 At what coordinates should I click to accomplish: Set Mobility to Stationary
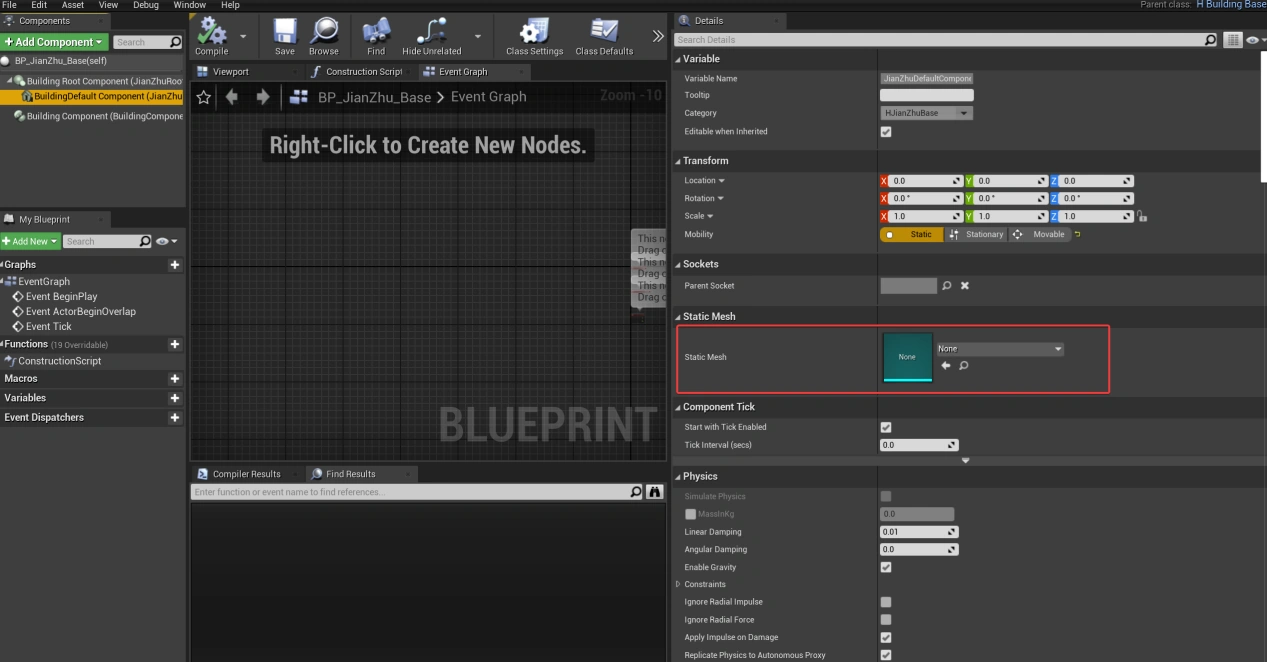975,234
